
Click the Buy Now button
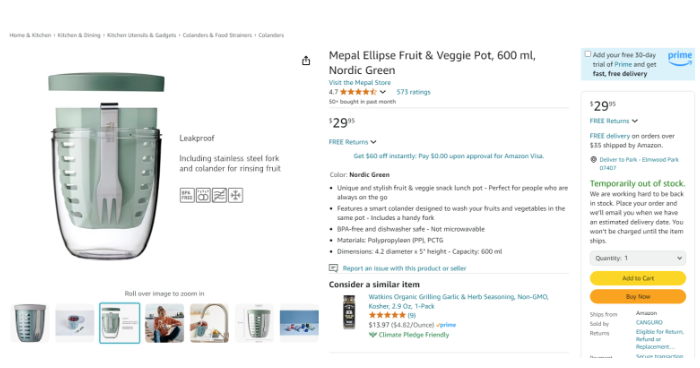tap(638, 297)
